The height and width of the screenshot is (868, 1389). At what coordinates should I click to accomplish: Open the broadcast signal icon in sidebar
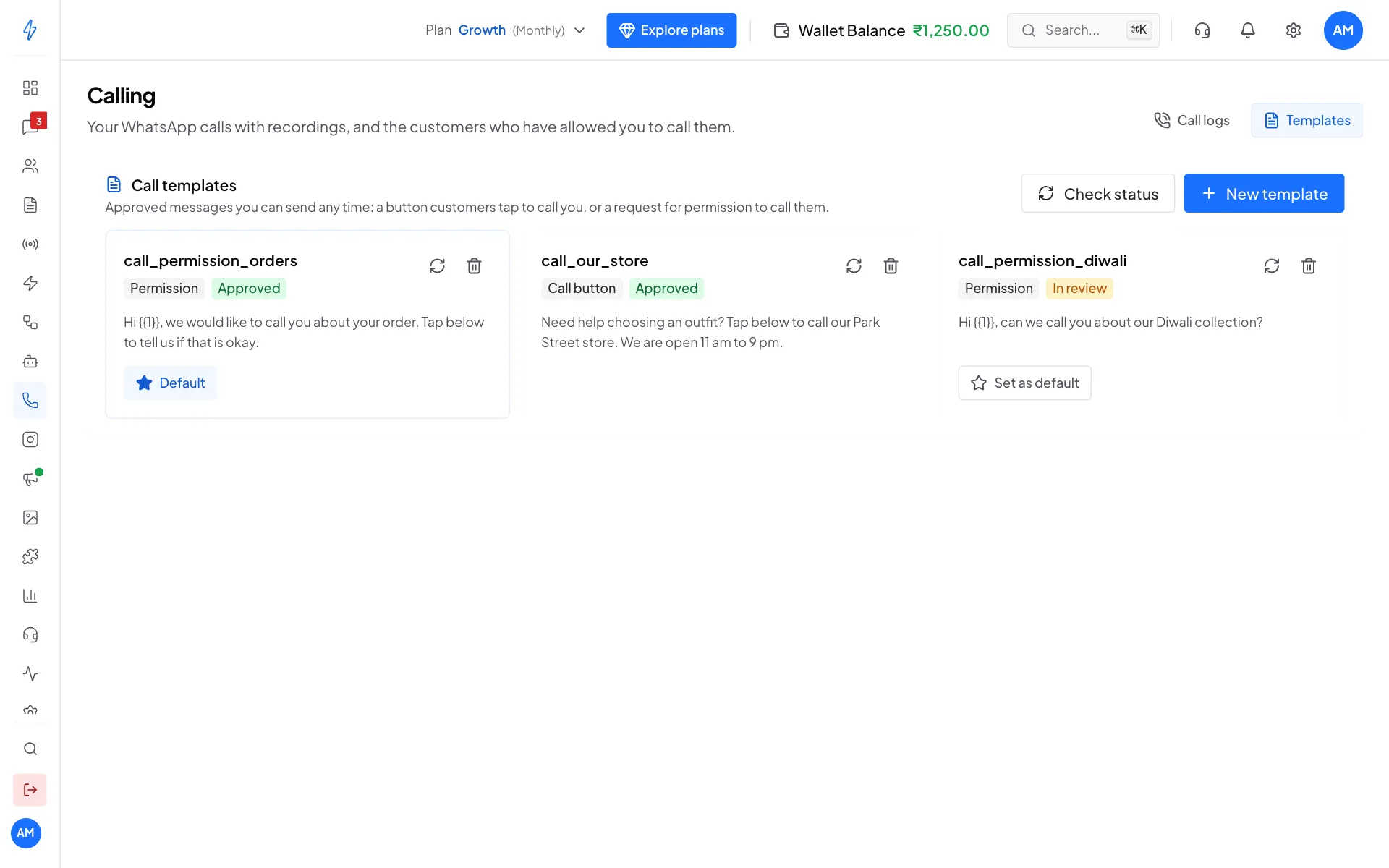point(30,244)
